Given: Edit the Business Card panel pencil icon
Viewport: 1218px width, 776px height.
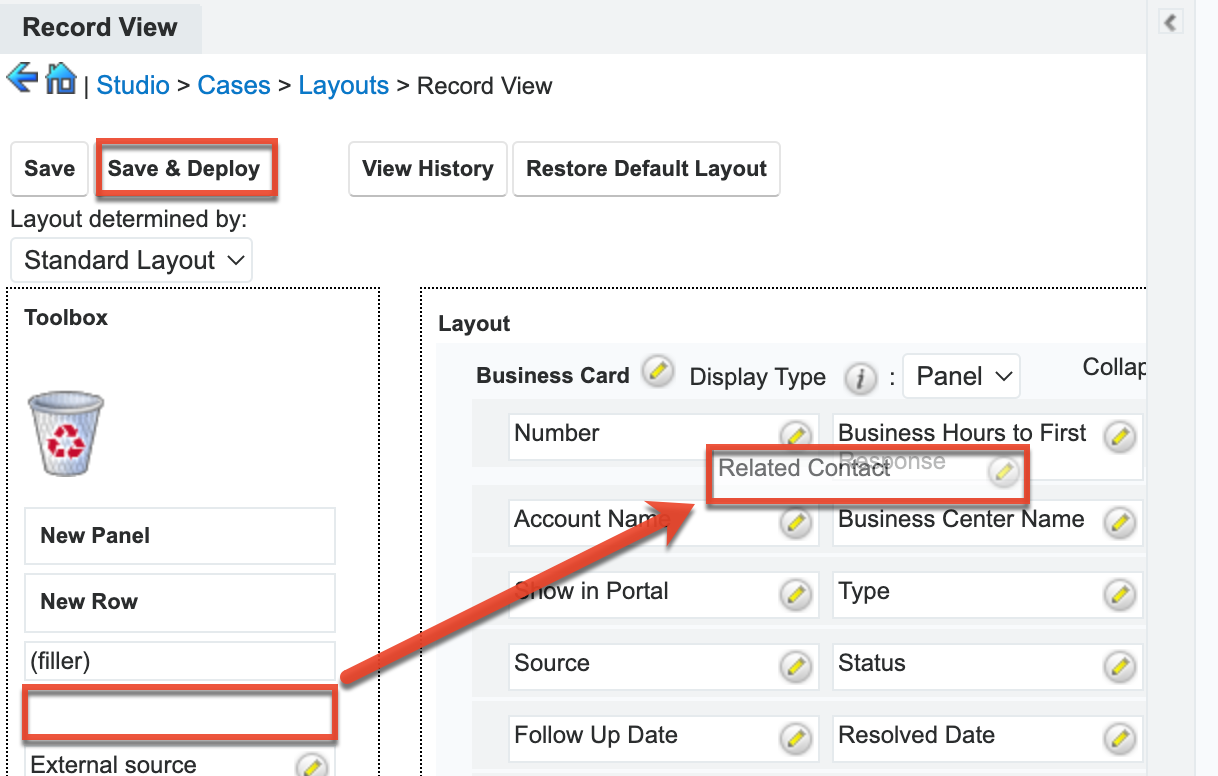Looking at the screenshot, I should 657,371.
